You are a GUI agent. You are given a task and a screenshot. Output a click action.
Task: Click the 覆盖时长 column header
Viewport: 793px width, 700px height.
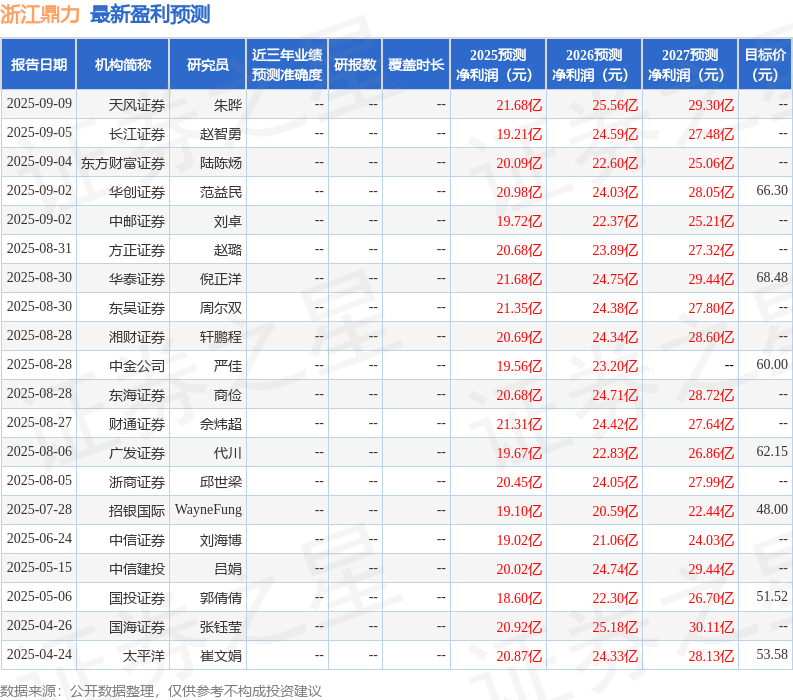pyautogui.click(x=416, y=65)
